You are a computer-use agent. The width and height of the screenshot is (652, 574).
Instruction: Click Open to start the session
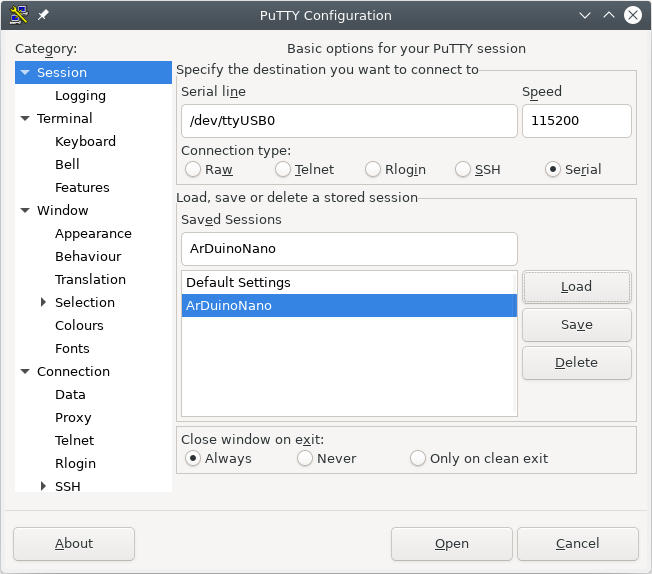(x=452, y=544)
